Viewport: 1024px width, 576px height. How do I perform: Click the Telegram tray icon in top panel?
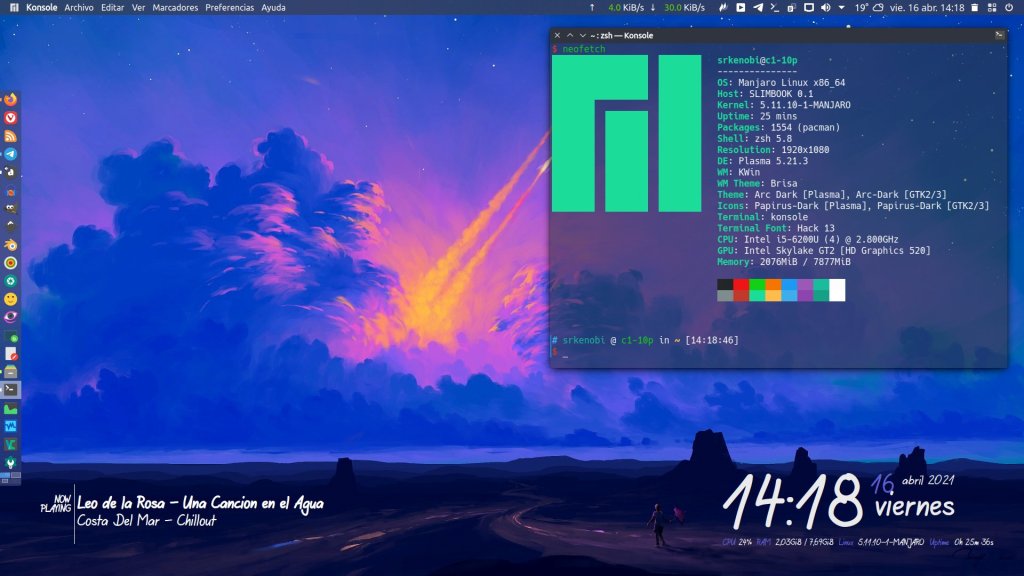click(757, 8)
